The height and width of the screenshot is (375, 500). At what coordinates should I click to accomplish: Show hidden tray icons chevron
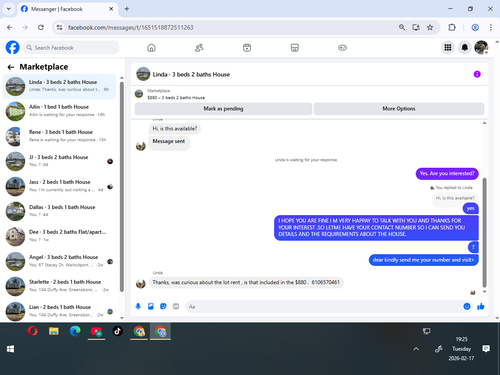[416, 349]
